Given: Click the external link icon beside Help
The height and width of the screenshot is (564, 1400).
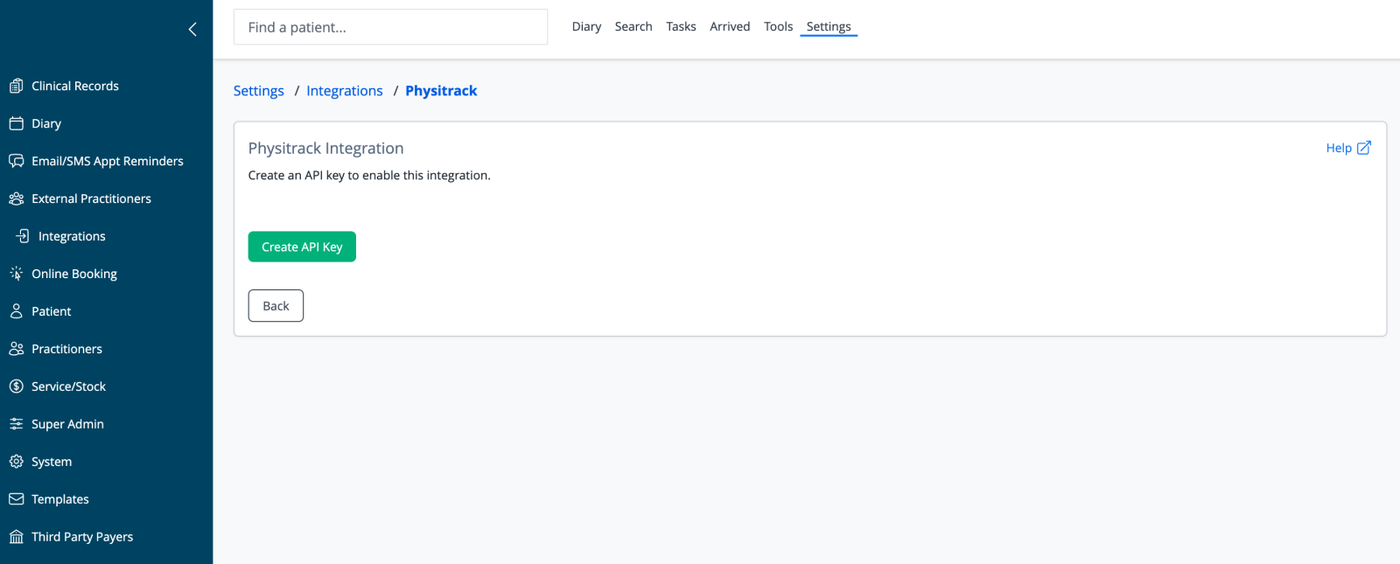Looking at the screenshot, I should coord(1364,148).
